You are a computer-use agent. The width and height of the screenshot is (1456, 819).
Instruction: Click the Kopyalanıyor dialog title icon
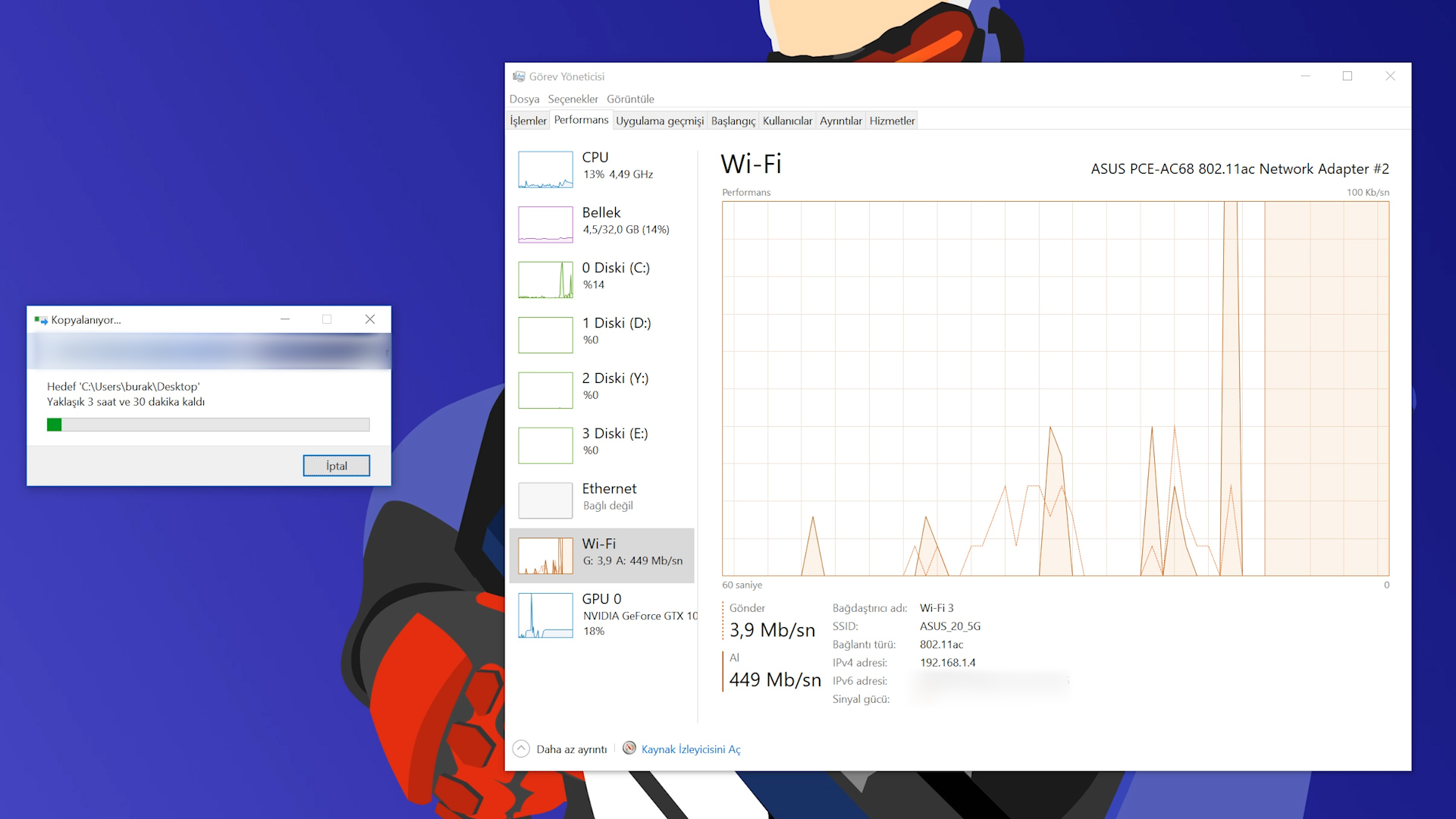(x=41, y=320)
